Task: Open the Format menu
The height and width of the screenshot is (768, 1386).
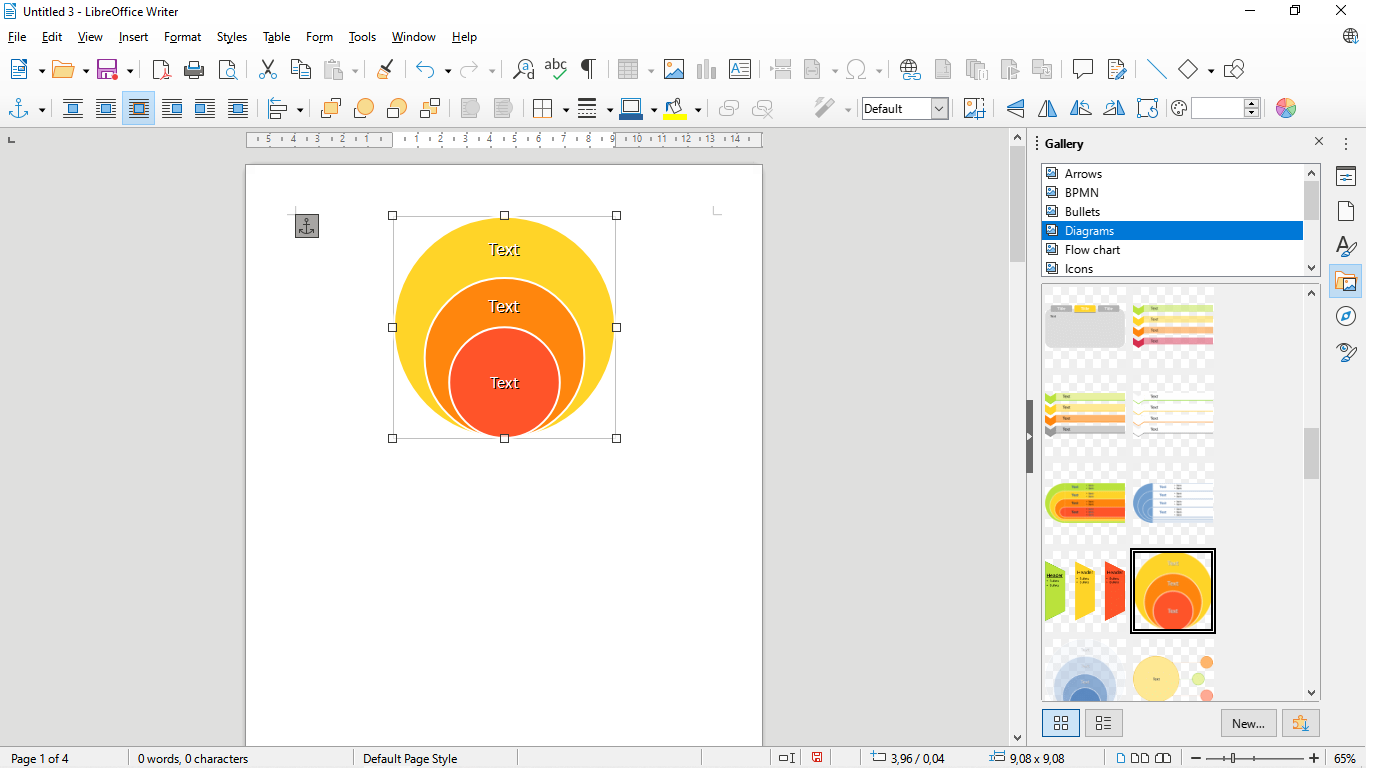Action: (x=183, y=37)
